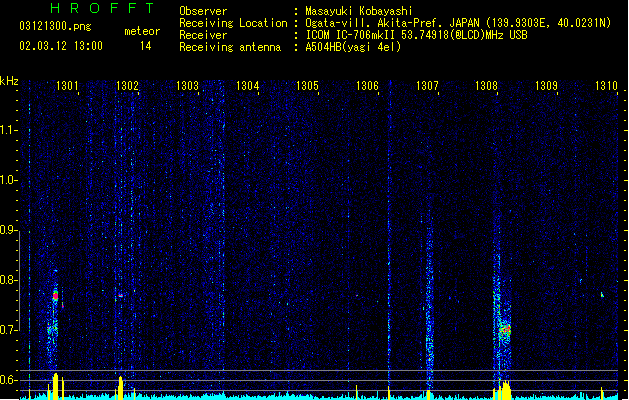Screen dimensions: 629x400
Task: Click the 1303 time marker
Action: pyautogui.click(x=187, y=86)
